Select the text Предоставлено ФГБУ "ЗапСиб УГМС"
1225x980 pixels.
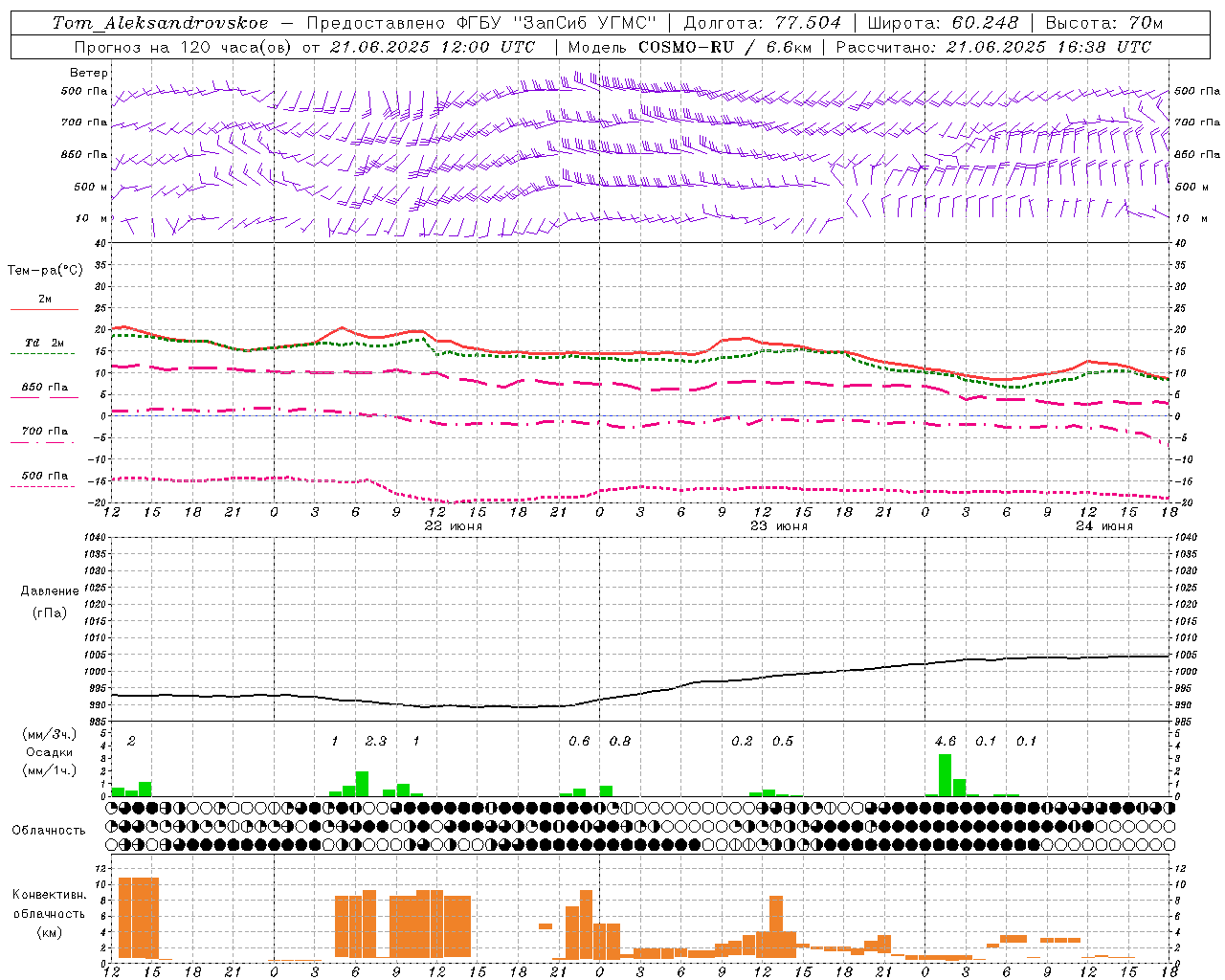482,23
